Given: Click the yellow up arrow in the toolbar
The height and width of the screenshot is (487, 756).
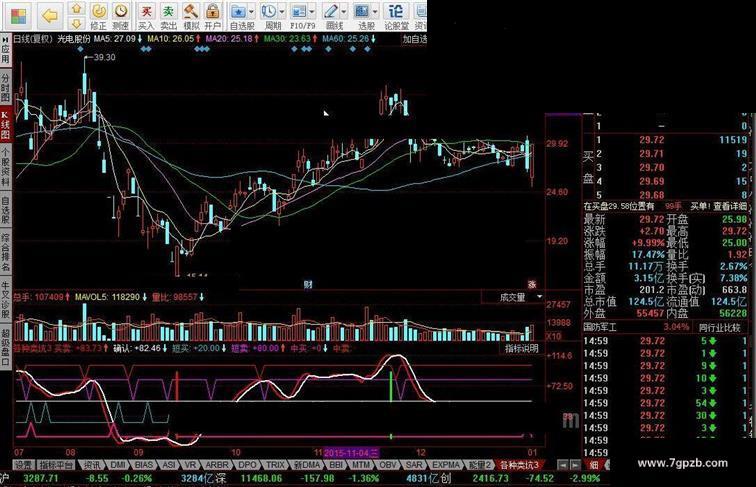Looking at the screenshot, I should coord(76,8).
